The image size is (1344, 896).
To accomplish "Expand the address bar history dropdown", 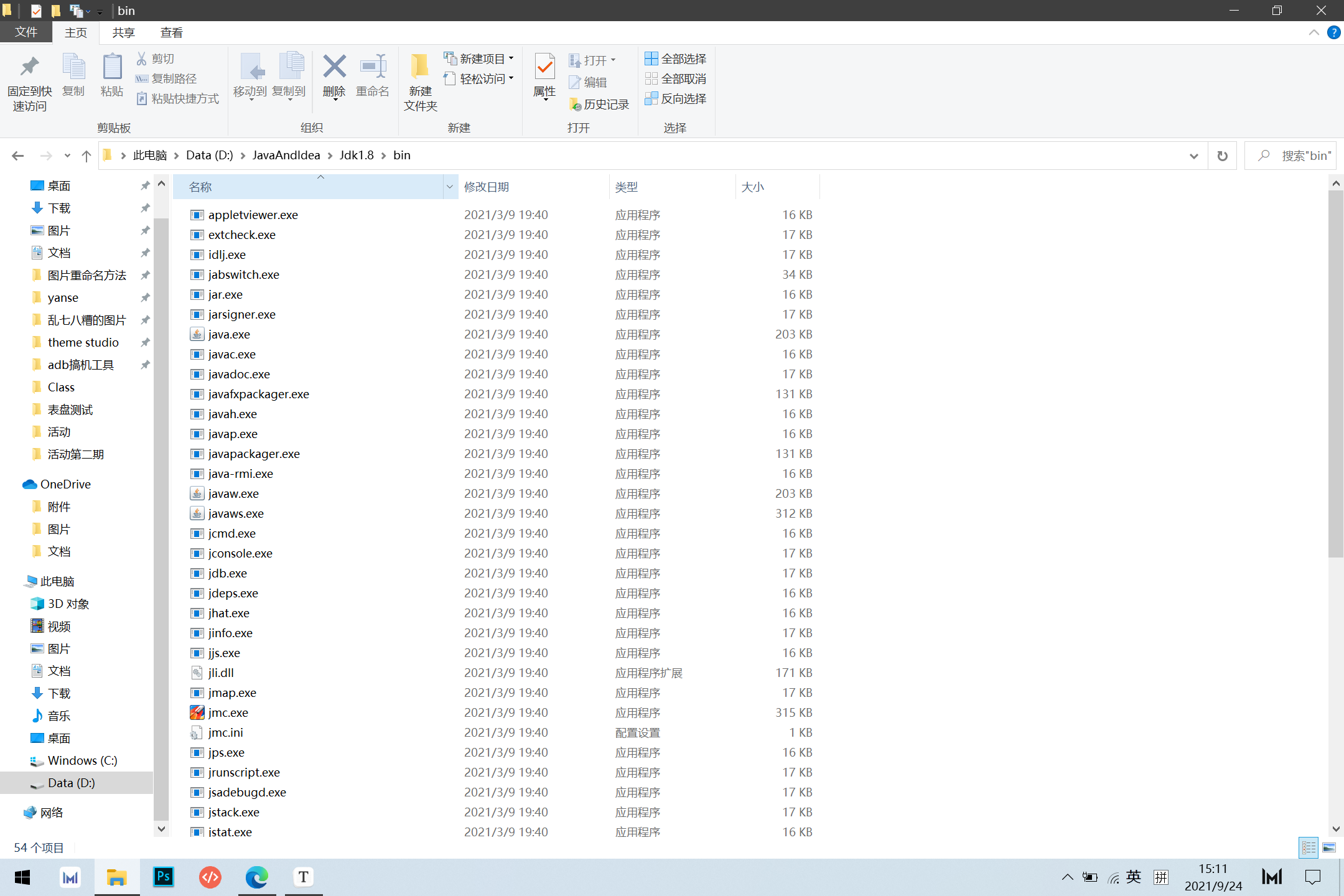I will click(1193, 156).
